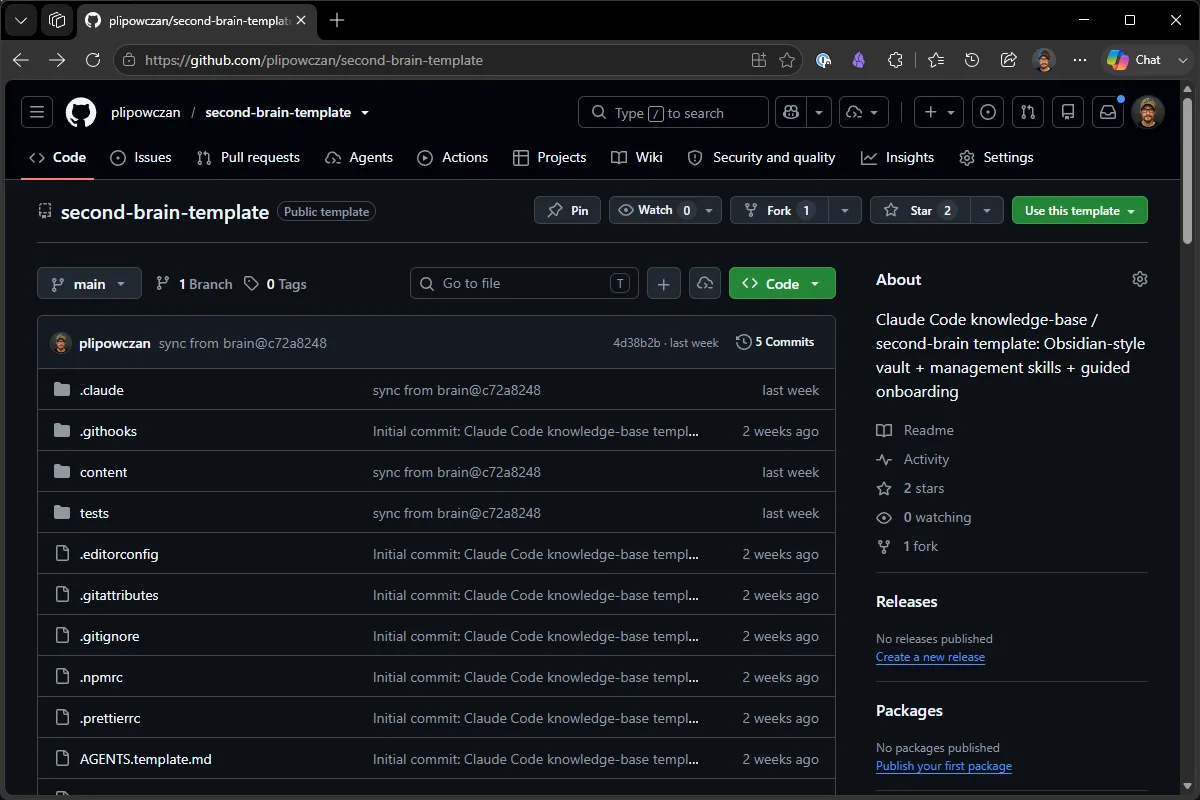
Task: Open the 5 Commits history link
Action: tap(775, 342)
